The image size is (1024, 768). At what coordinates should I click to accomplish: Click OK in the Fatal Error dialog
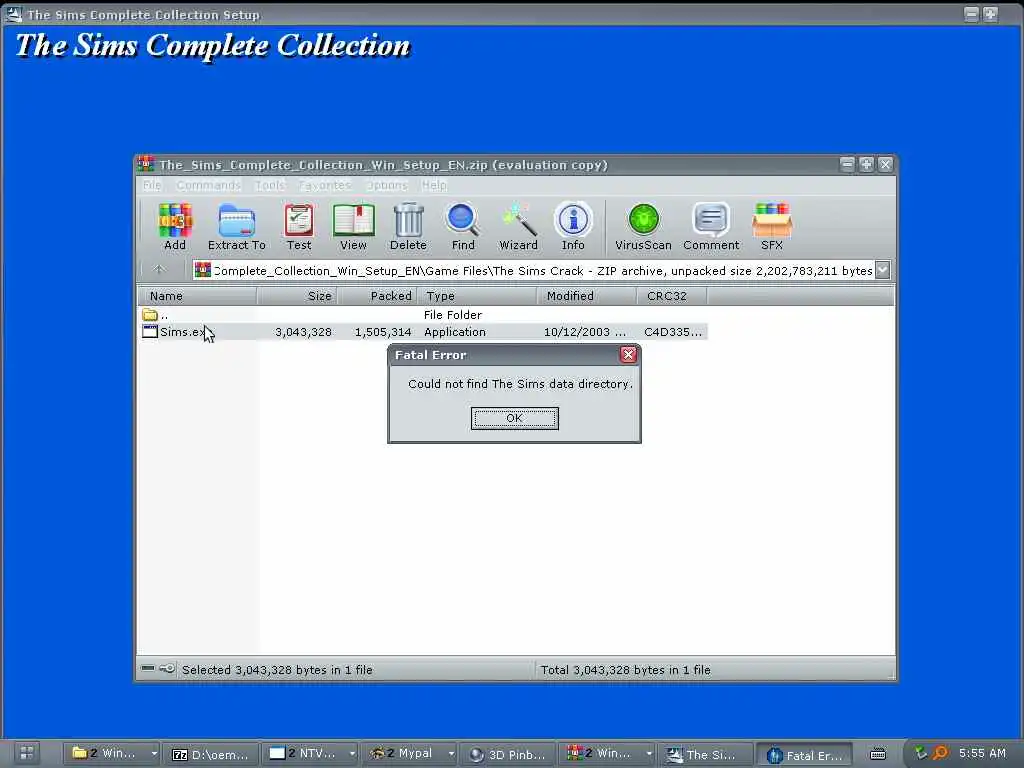pyautogui.click(x=515, y=418)
